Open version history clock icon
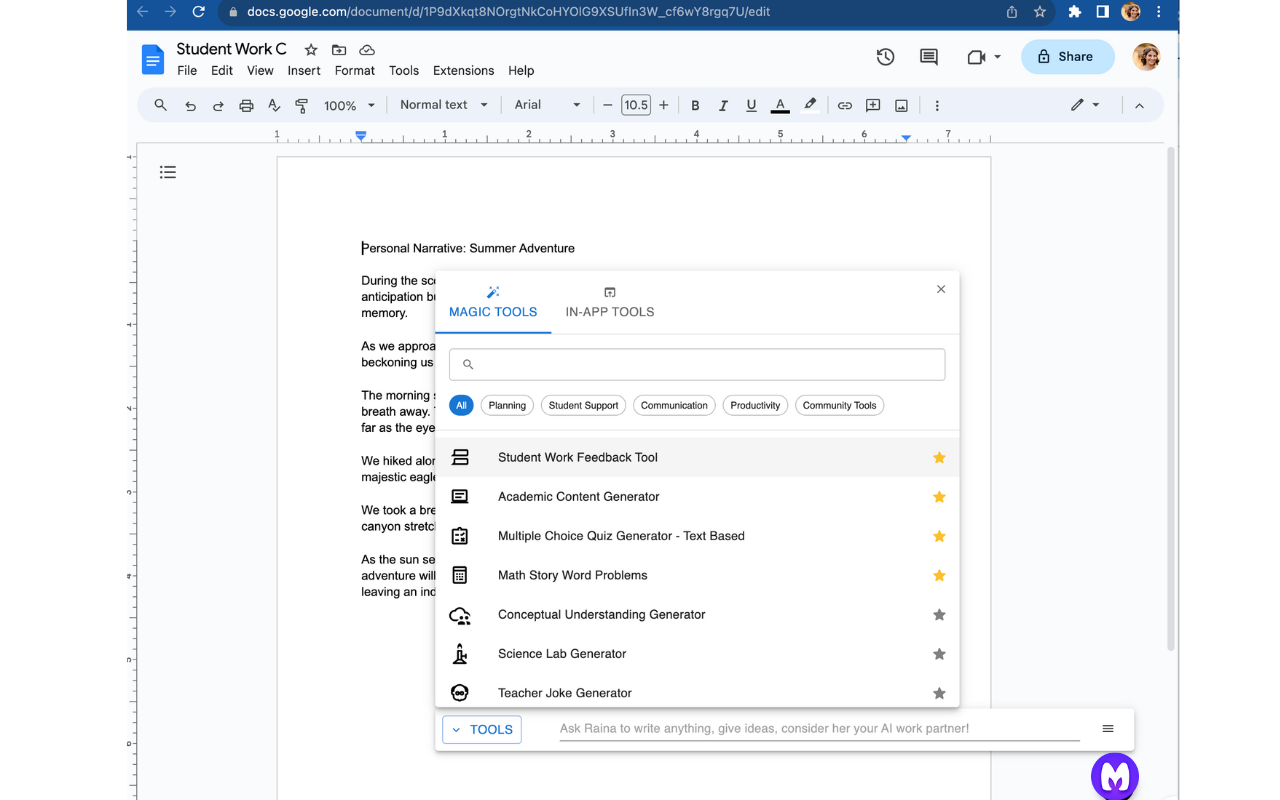Image resolution: width=1280 pixels, height=800 pixels. [x=885, y=57]
